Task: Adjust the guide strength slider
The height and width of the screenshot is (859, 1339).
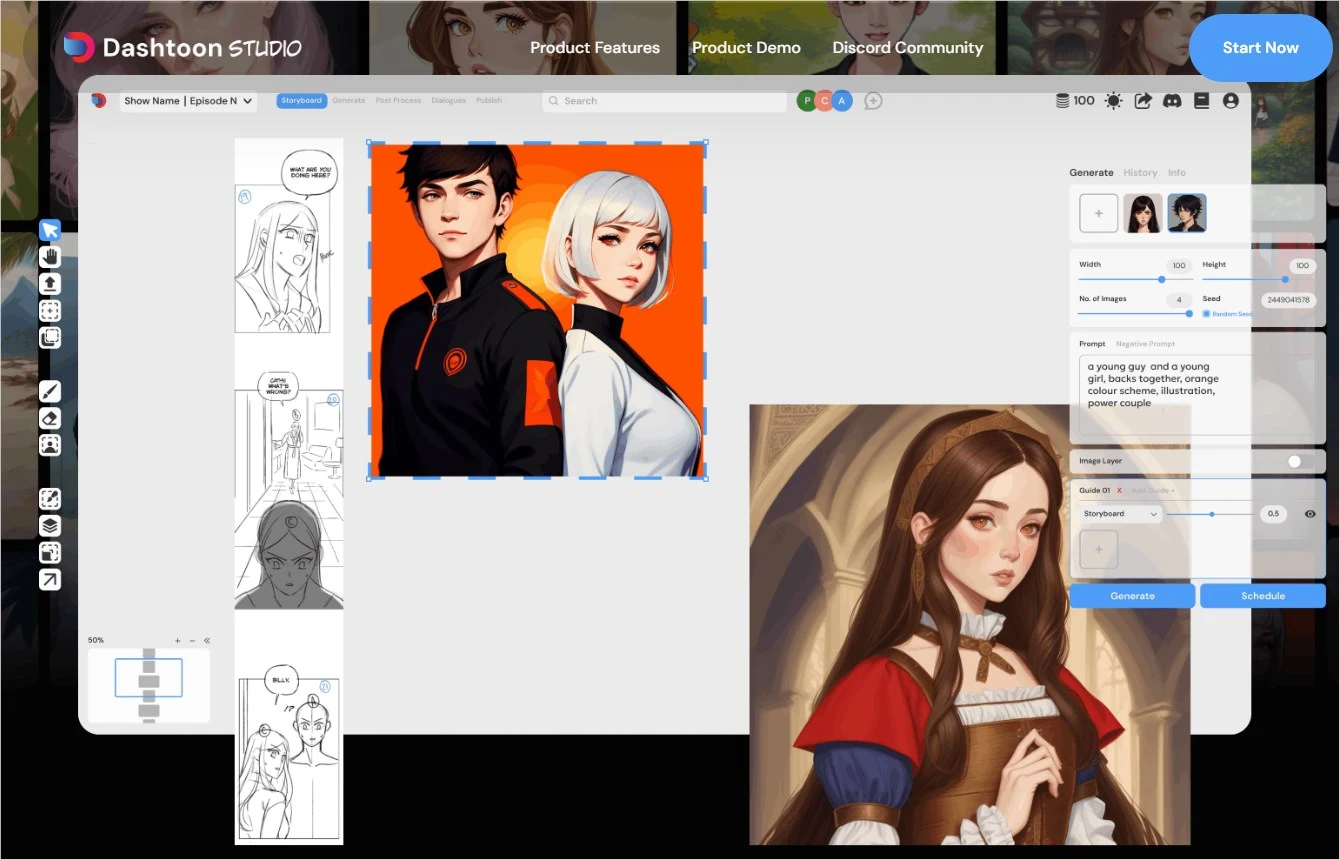Action: (1210, 514)
